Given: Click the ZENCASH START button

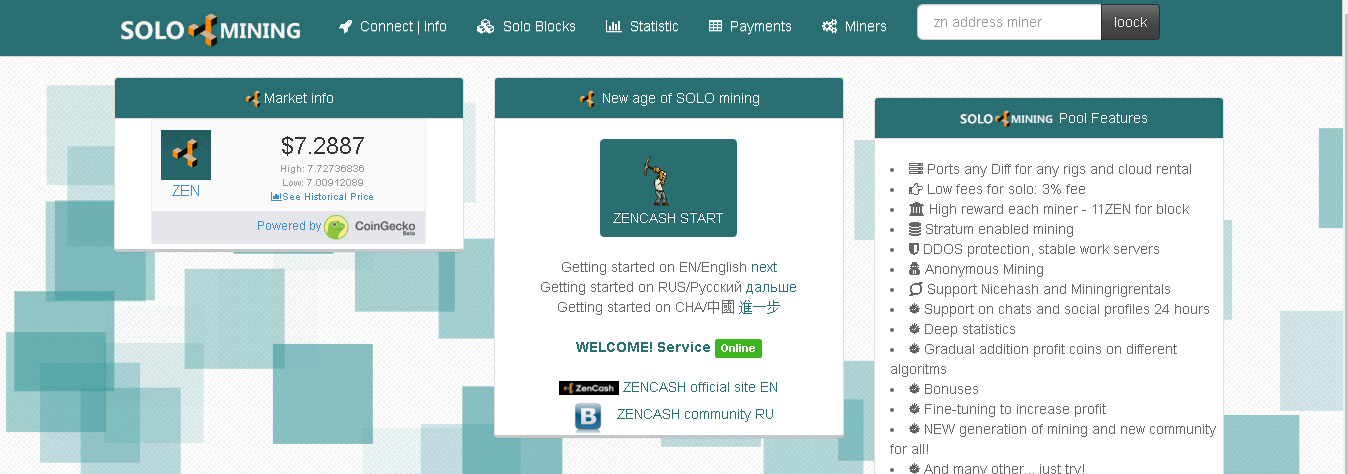Looking at the screenshot, I should point(668,188).
